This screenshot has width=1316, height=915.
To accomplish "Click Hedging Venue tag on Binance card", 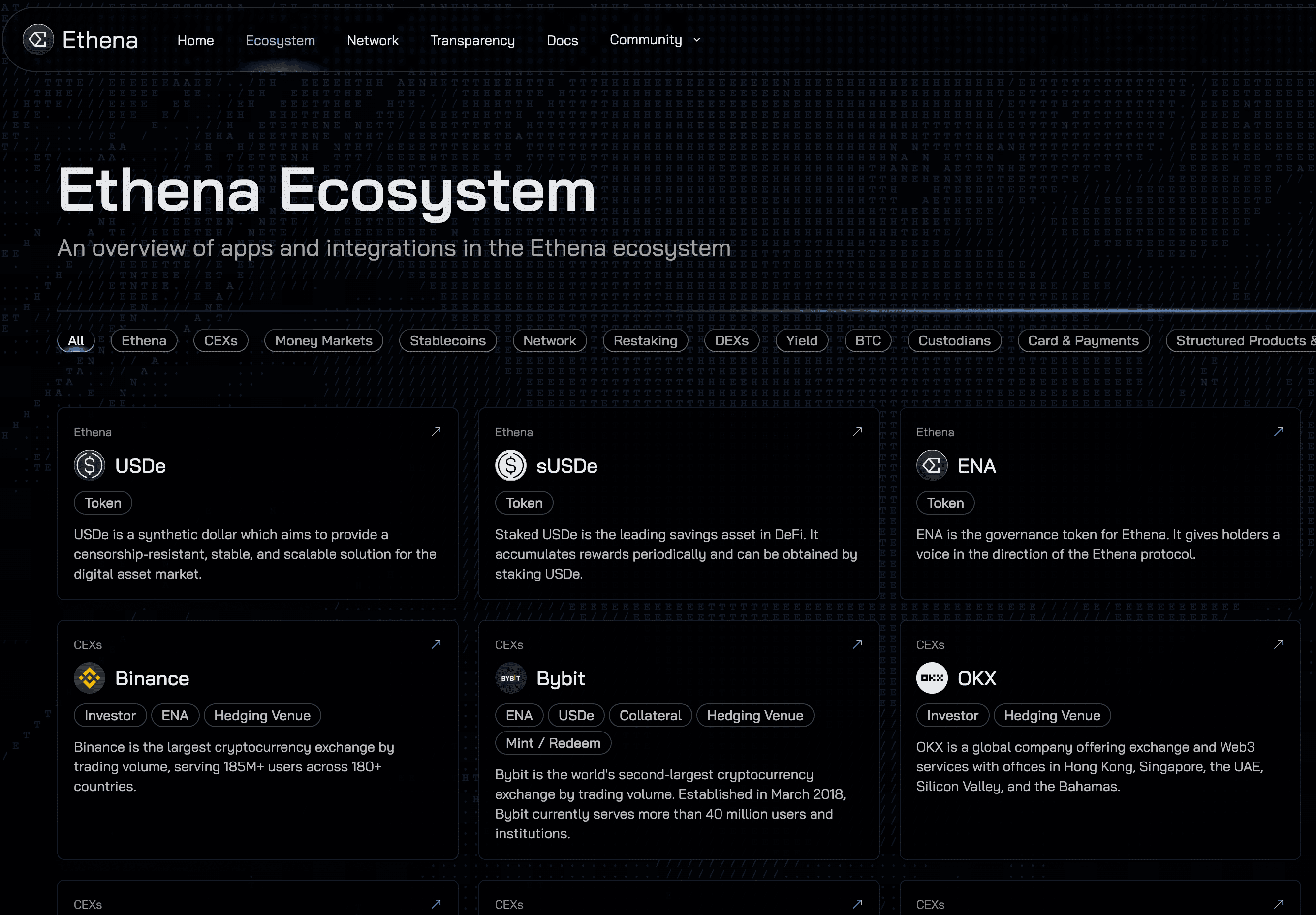I will point(262,716).
